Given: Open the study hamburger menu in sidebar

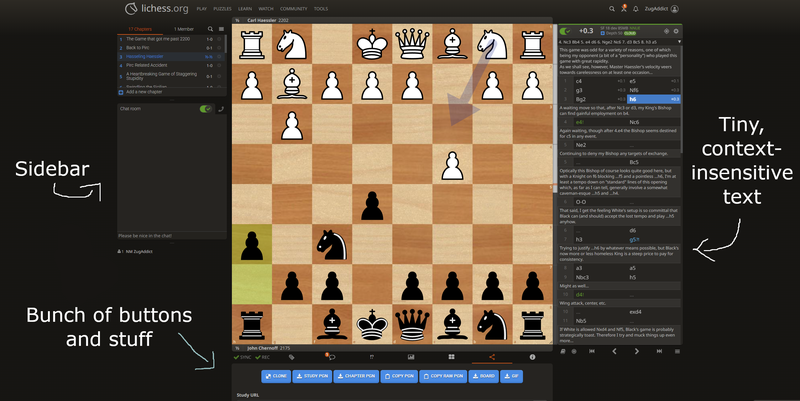Looking at the screenshot, I should point(221,29).
